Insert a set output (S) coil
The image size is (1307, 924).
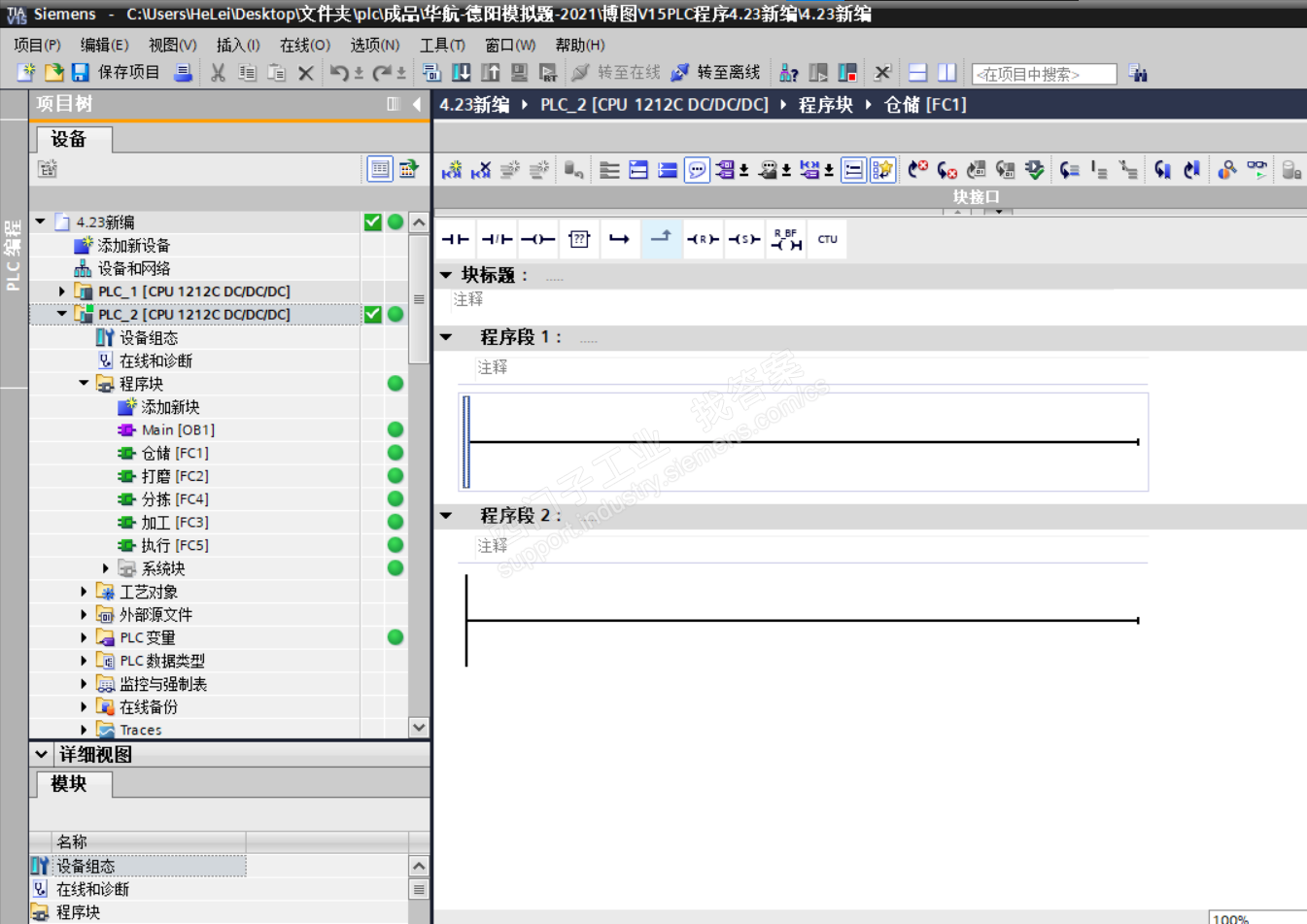(744, 239)
